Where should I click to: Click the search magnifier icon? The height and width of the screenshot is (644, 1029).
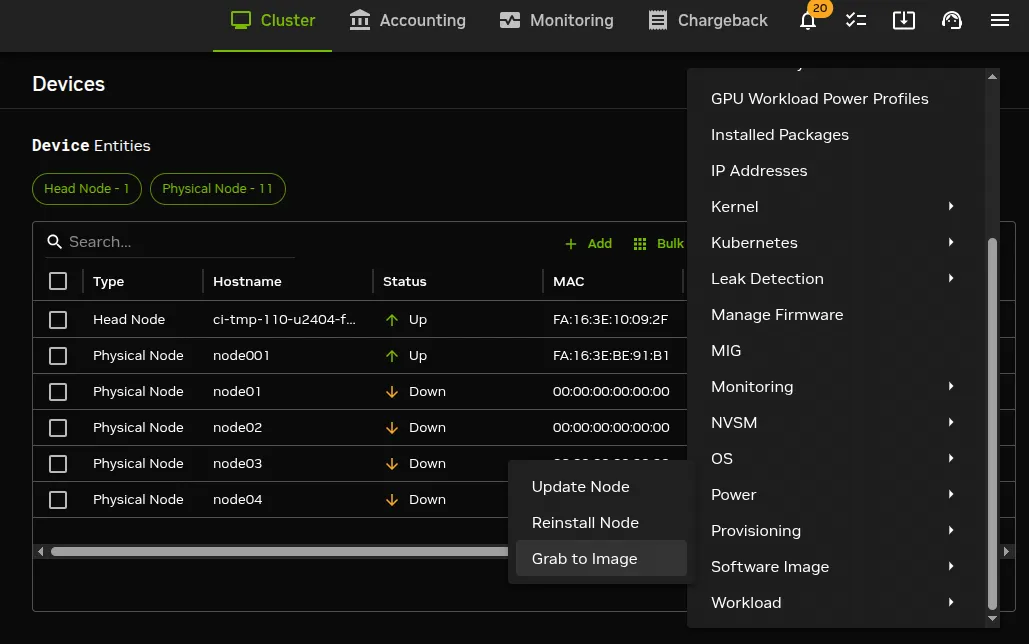click(54, 242)
